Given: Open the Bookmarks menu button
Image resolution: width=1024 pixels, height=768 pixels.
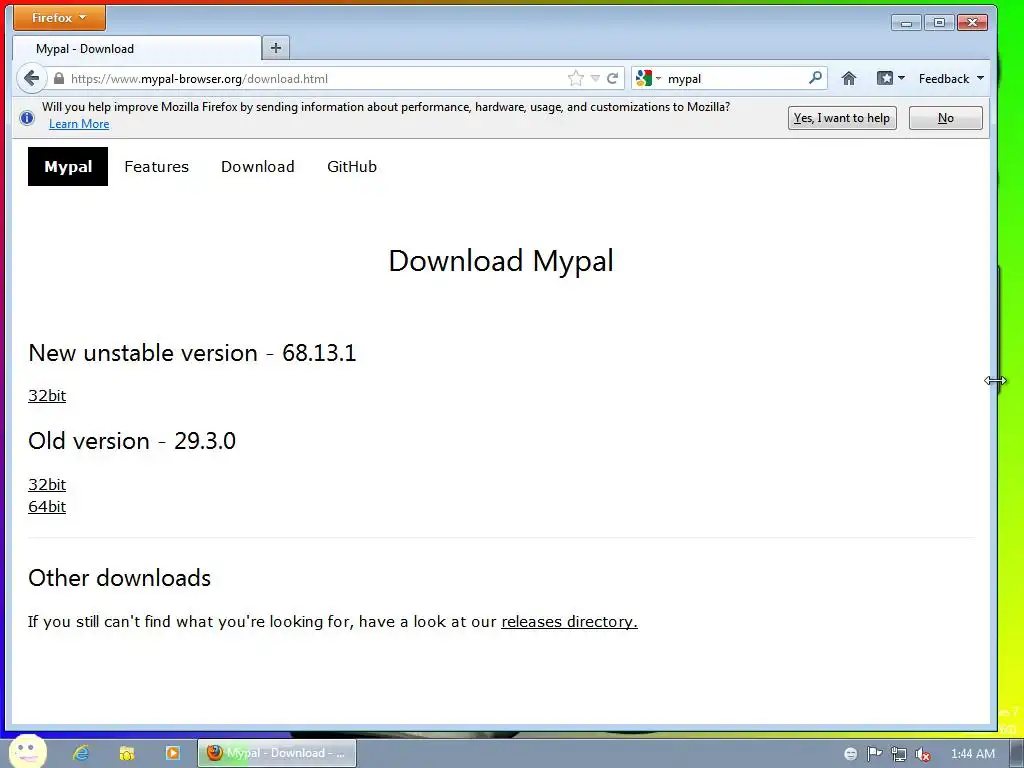Looking at the screenshot, I should 890,78.
